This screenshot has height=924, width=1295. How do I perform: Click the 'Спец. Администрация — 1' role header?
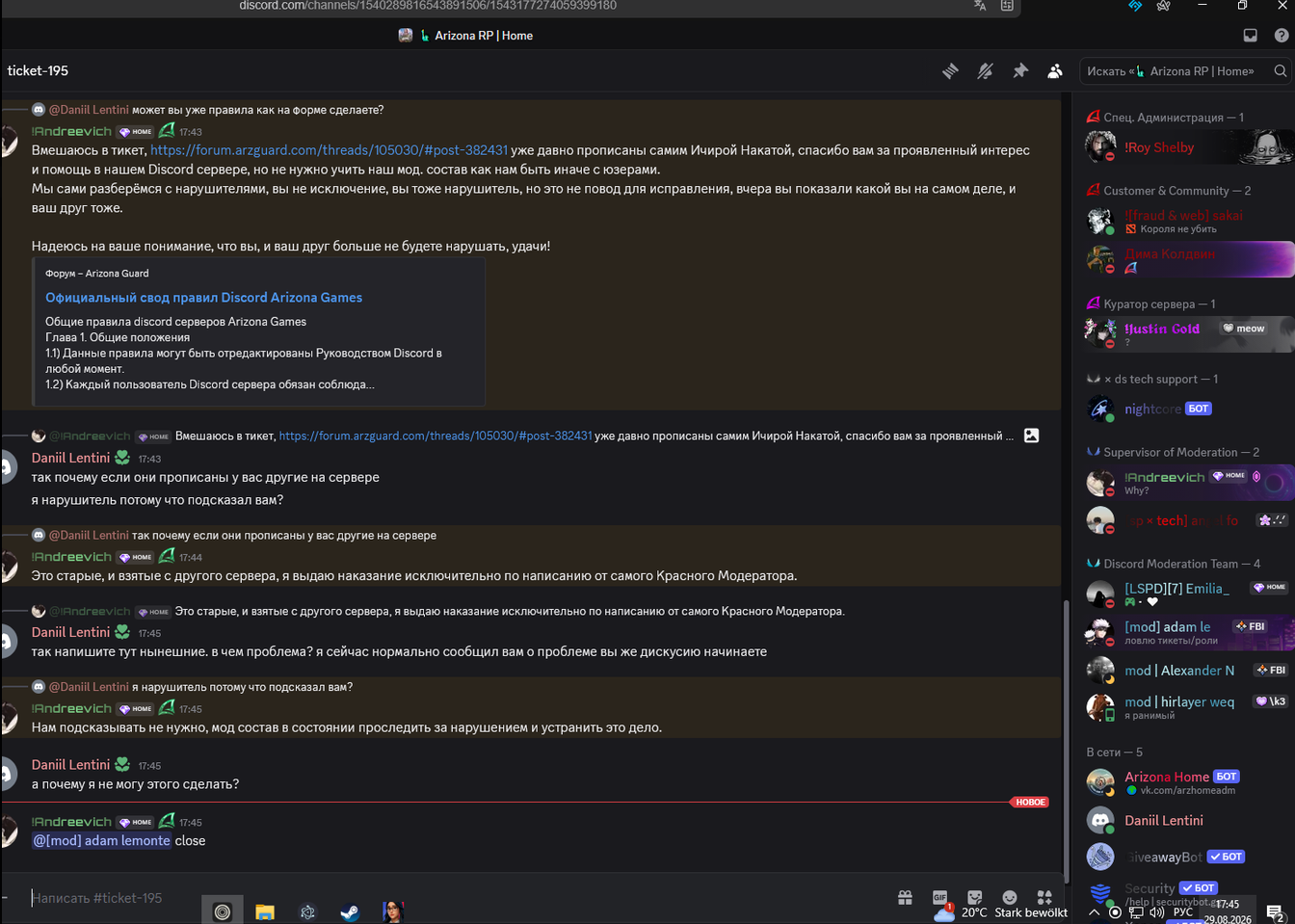pyautogui.click(x=1173, y=118)
